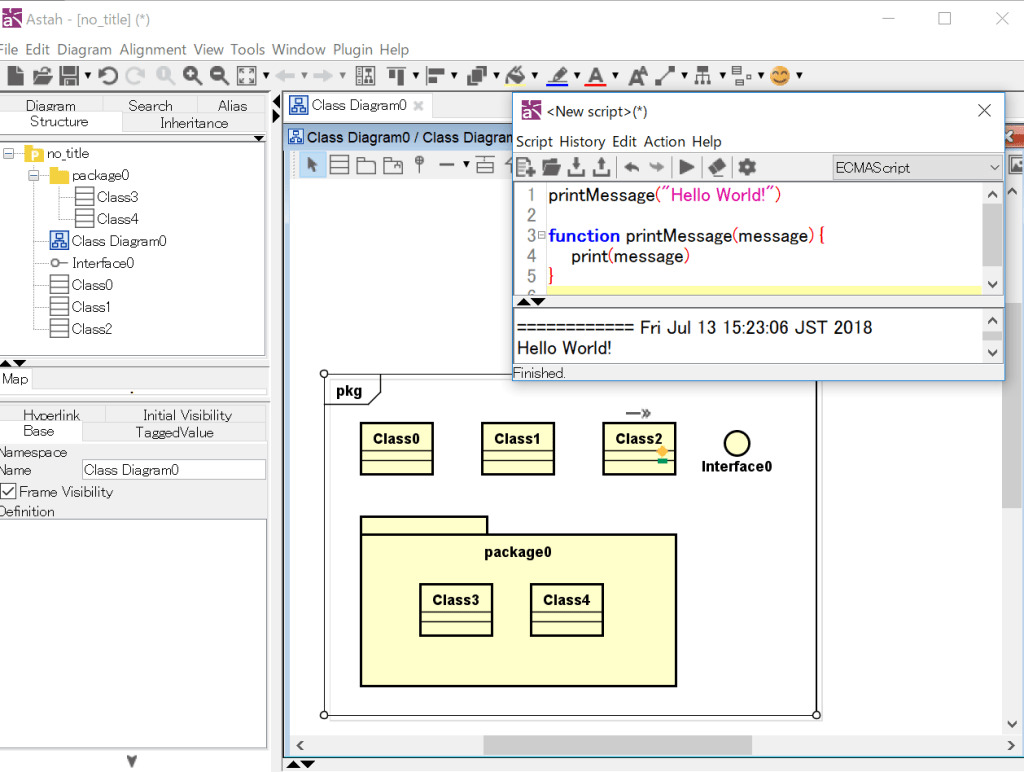1024x772 pixels.
Task: Run the script with the play button
Action: click(x=686, y=167)
